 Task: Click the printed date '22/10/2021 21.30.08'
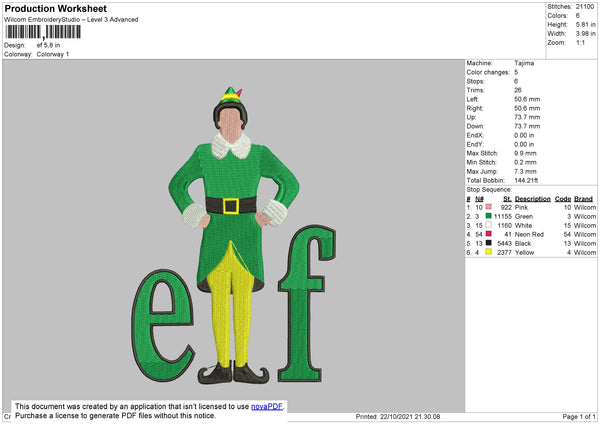pyautogui.click(x=410, y=416)
